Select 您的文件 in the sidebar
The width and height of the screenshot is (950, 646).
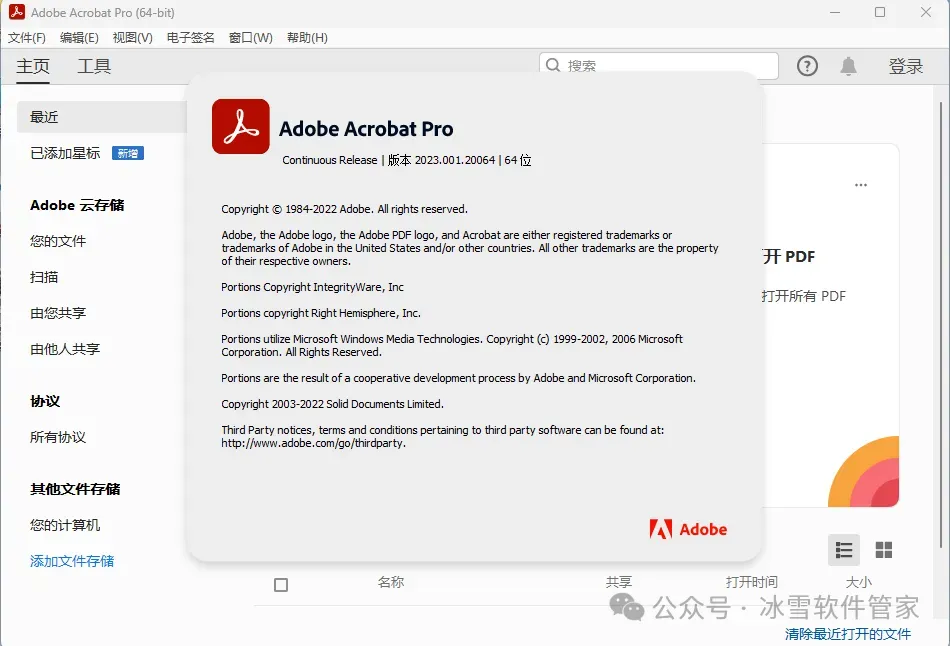(x=58, y=241)
